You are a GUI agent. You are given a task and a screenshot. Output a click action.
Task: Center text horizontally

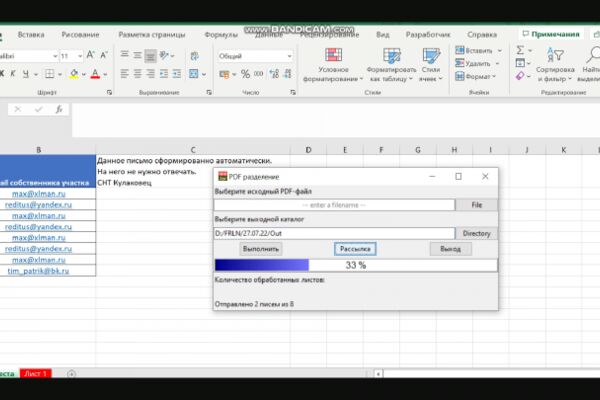[137, 73]
